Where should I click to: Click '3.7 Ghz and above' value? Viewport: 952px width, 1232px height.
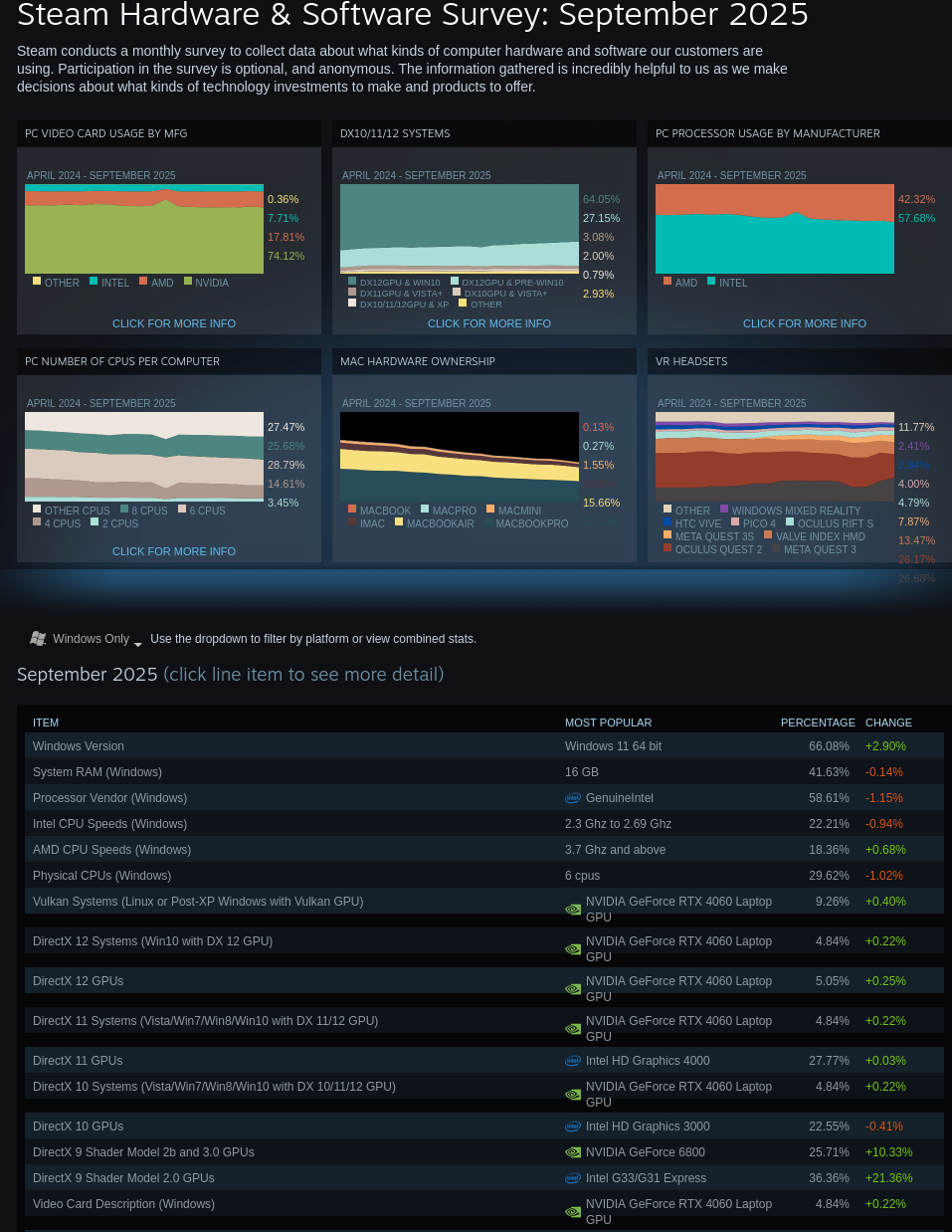coord(615,850)
